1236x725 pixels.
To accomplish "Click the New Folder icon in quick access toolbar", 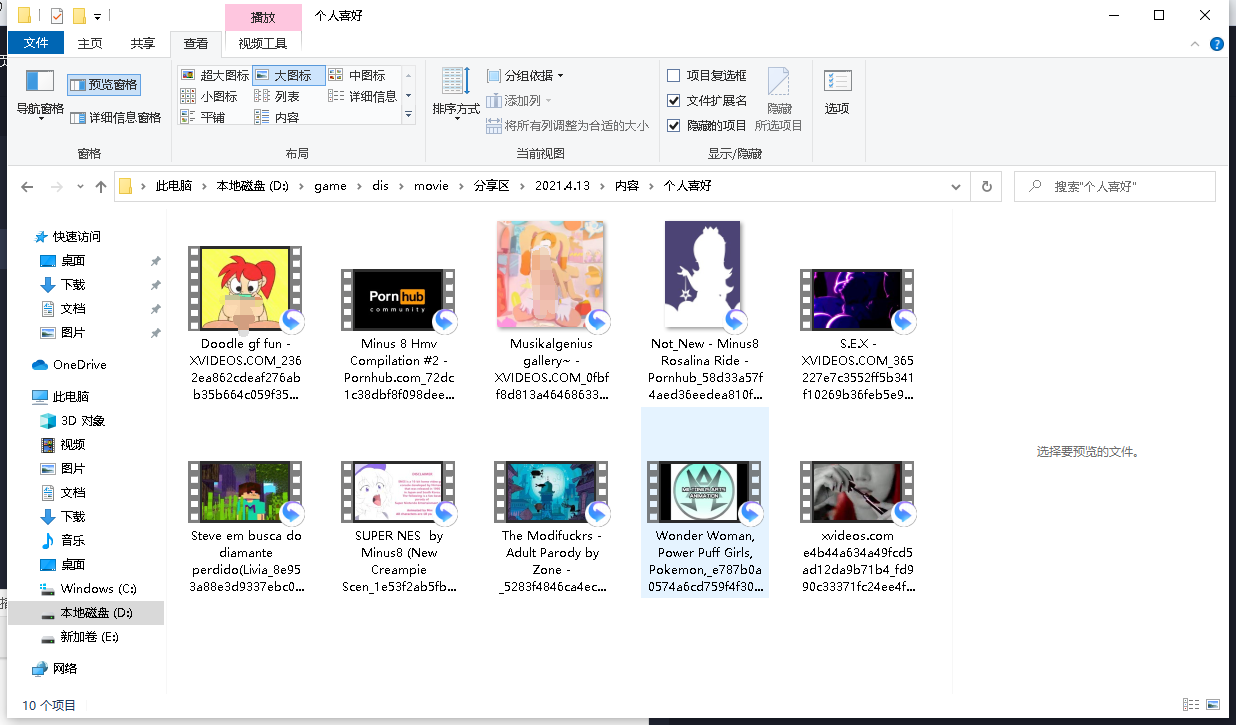I will pos(79,16).
